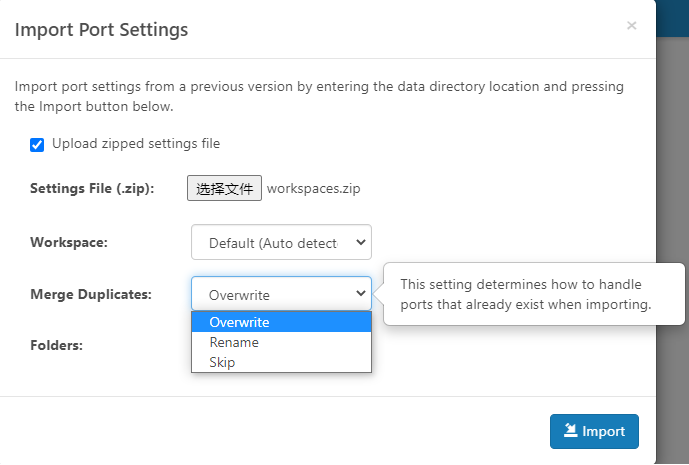Click the Import Port Settings title
This screenshot has width=689, height=465.
point(102,29)
